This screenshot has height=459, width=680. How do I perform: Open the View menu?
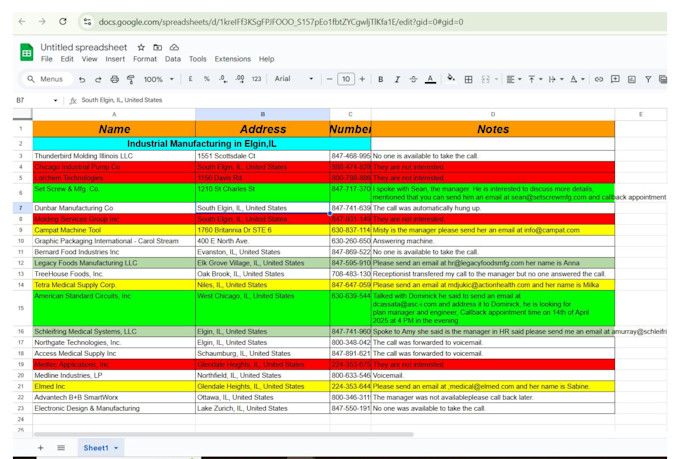pyautogui.click(x=89, y=59)
